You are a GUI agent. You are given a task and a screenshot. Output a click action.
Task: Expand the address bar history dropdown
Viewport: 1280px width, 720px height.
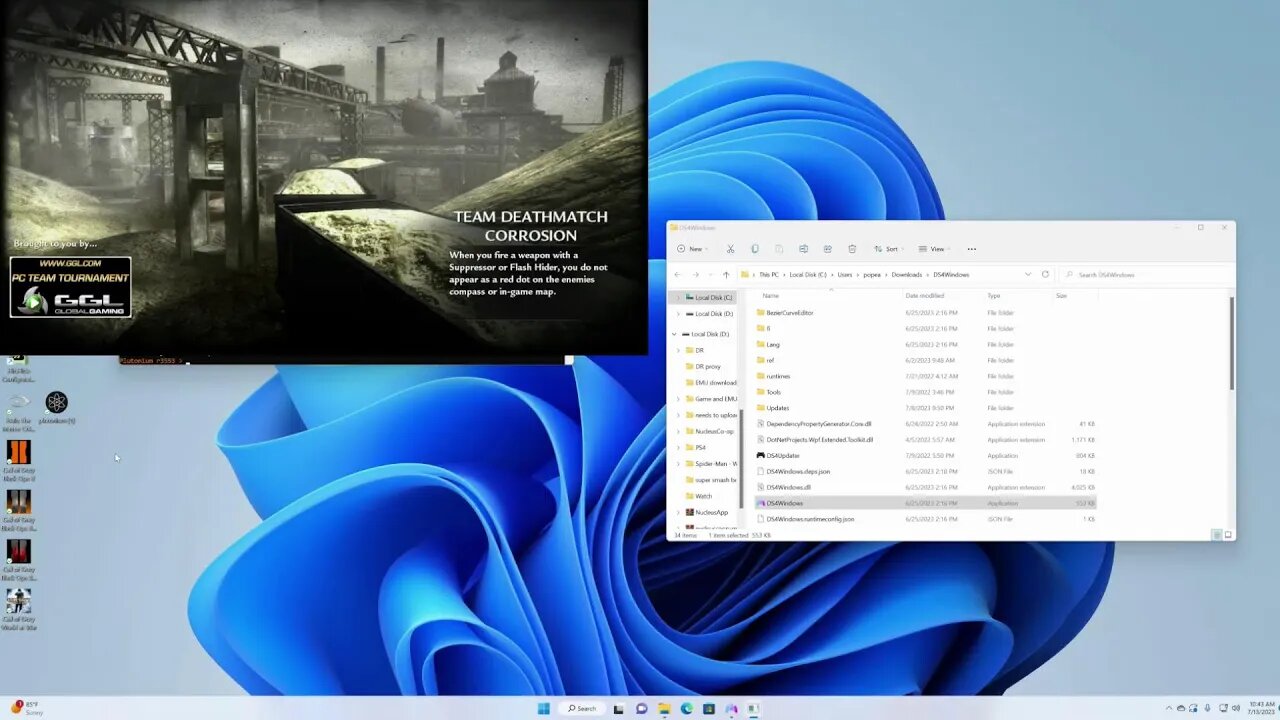point(1027,274)
